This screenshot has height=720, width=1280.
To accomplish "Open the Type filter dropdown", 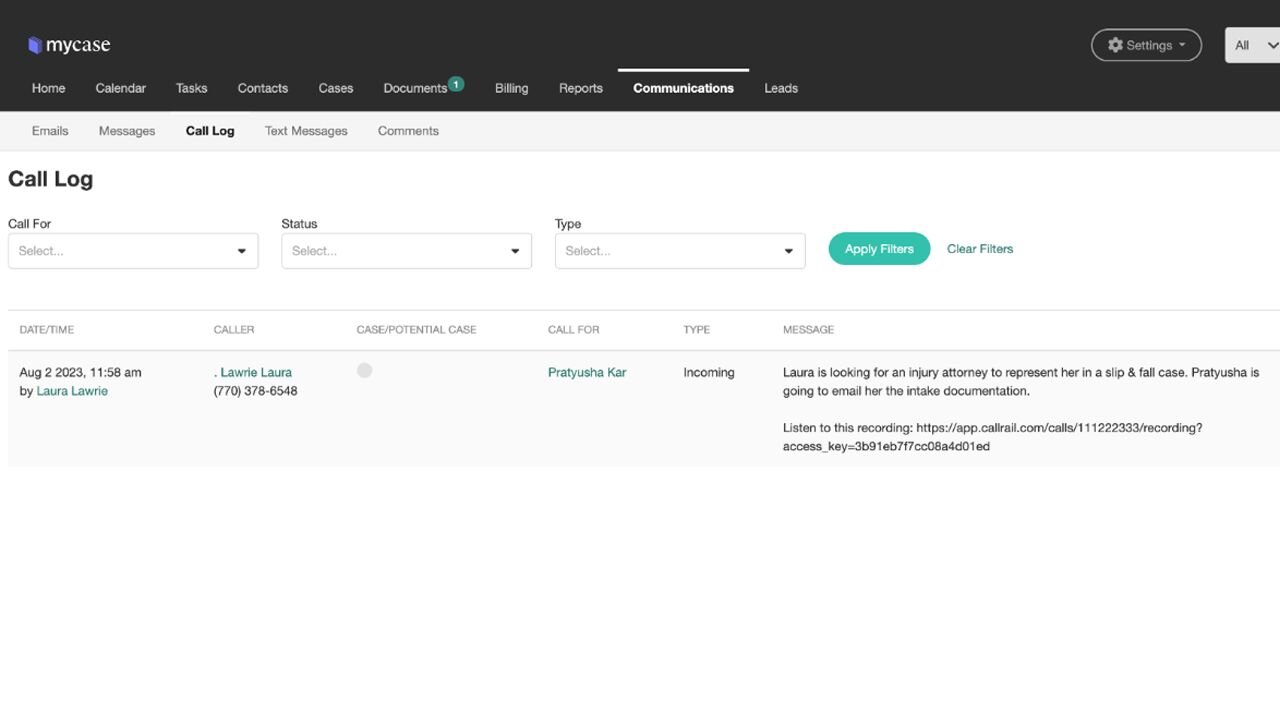I will [x=680, y=250].
